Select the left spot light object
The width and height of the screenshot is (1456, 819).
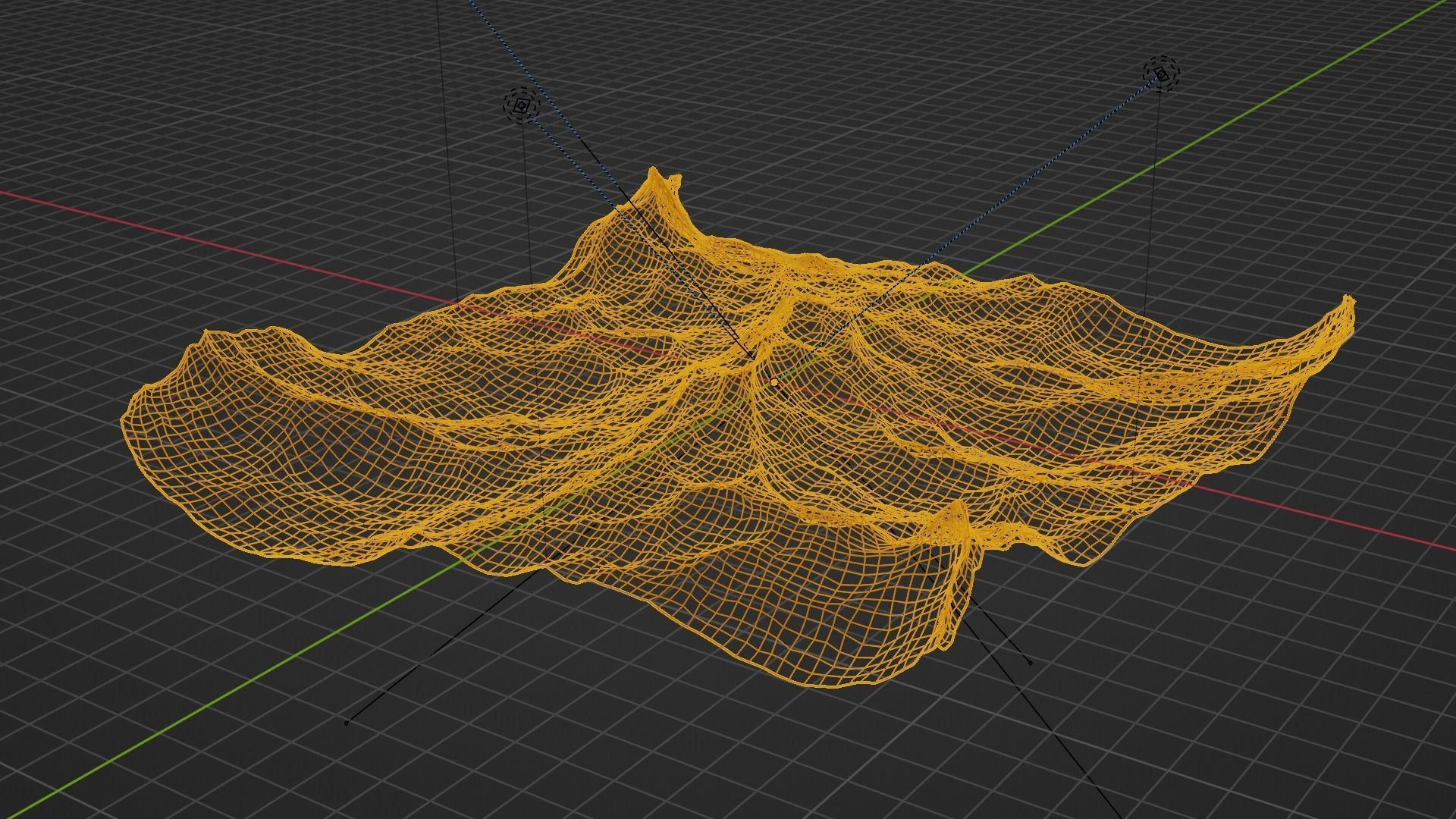click(520, 106)
